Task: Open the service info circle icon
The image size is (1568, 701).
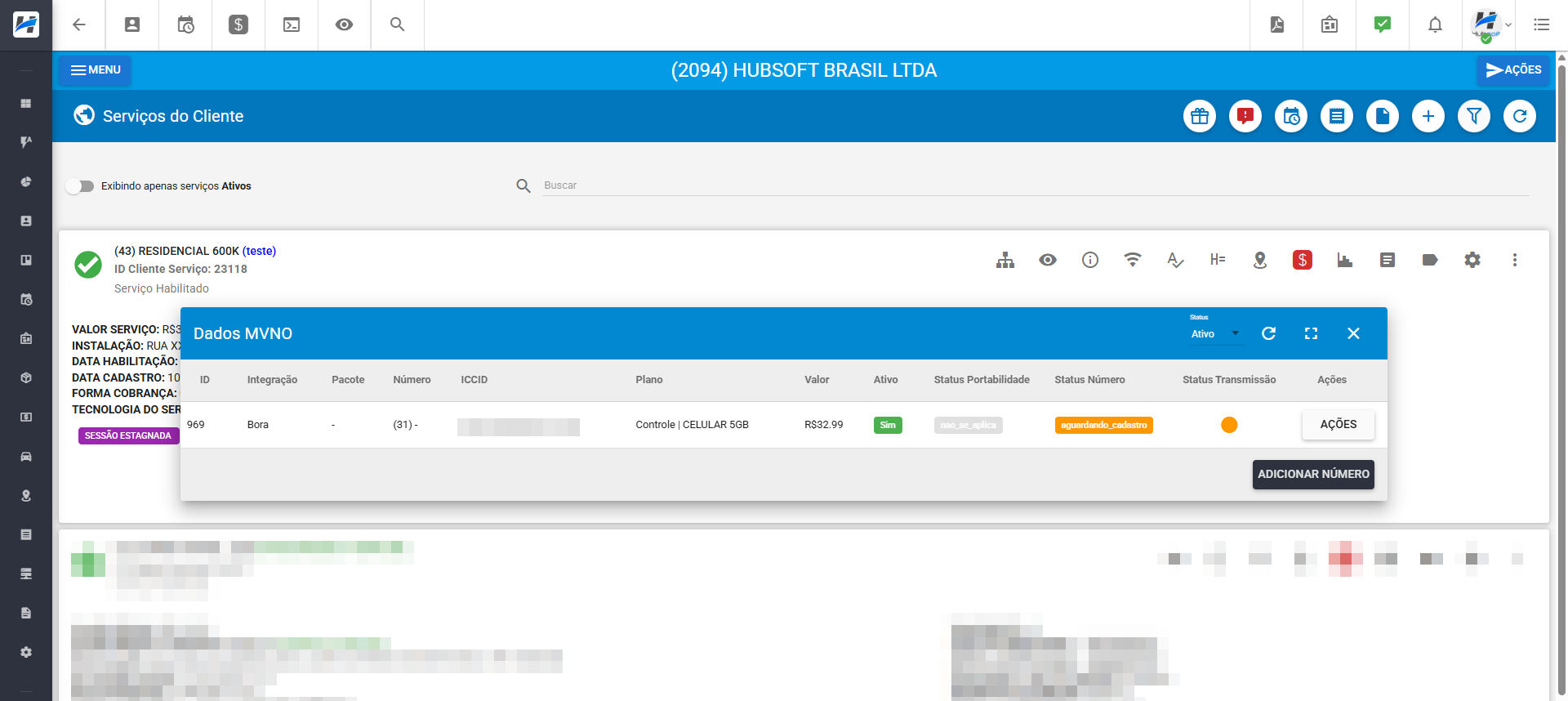Action: tap(1090, 260)
